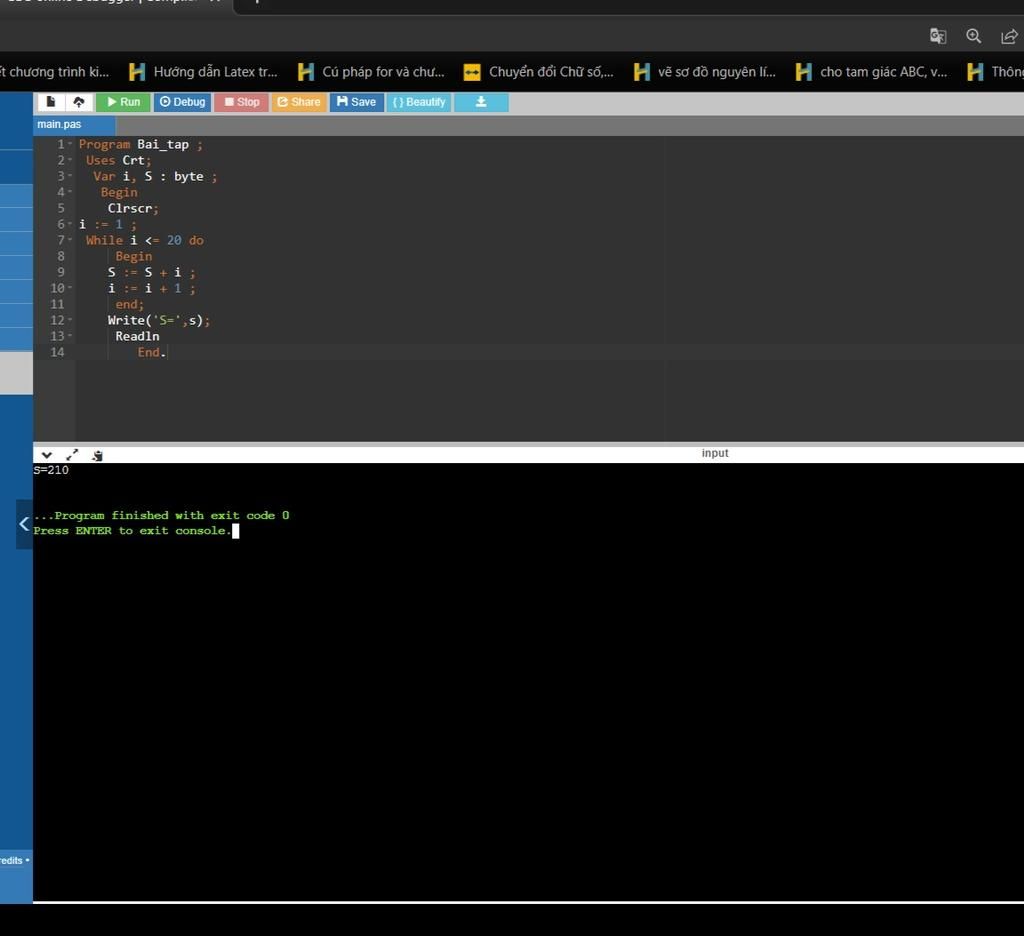Image resolution: width=1024 pixels, height=936 pixels.
Task: Open the browser zoom magnifier icon
Action: [x=974, y=36]
